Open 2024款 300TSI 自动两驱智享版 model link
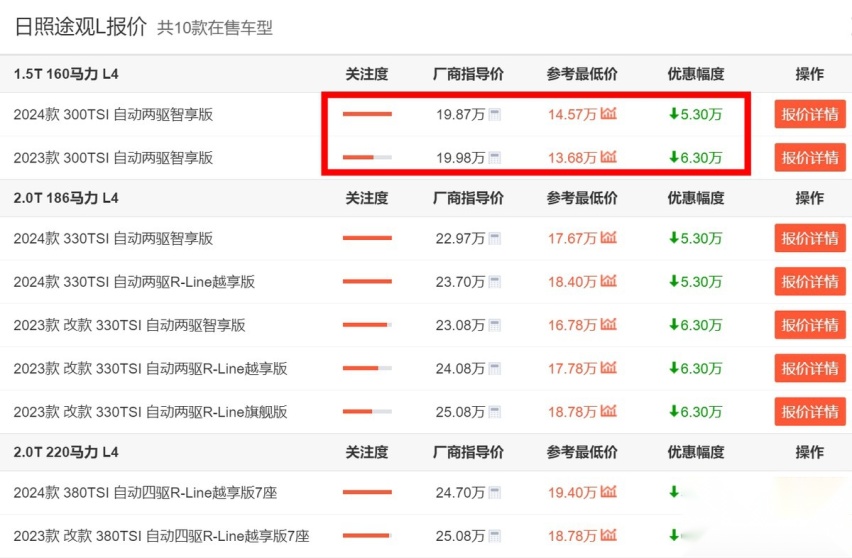 click(113, 115)
